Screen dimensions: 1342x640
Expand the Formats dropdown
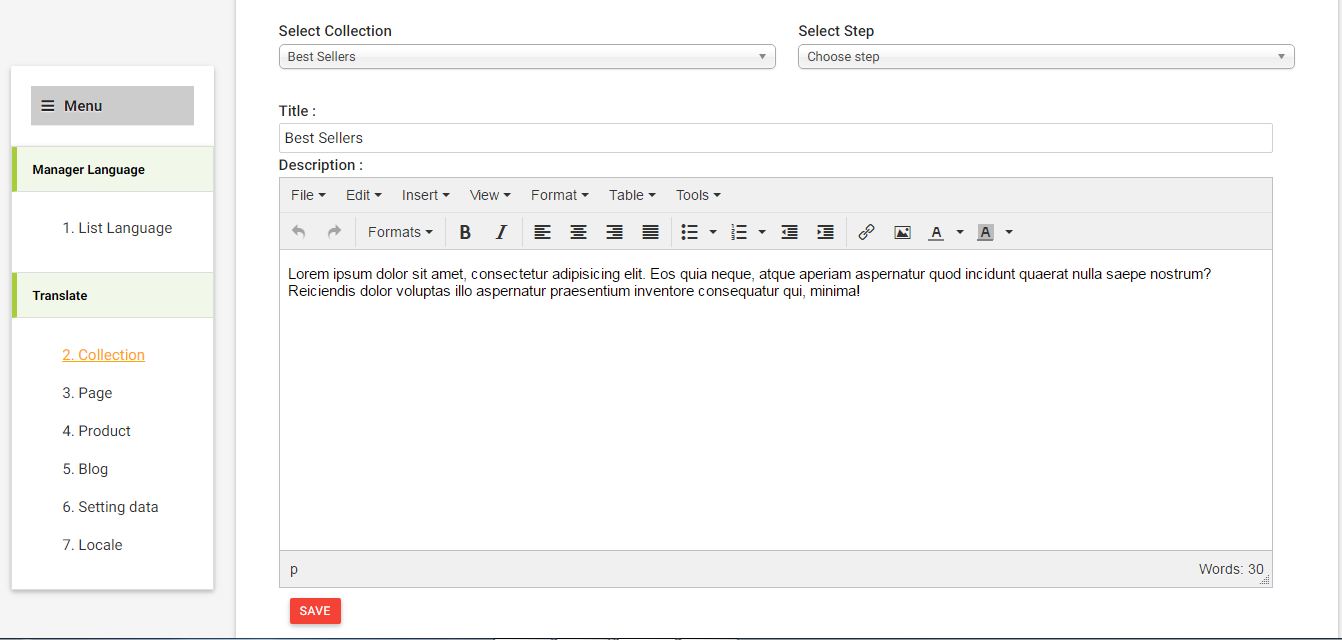click(x=400, y=232)
